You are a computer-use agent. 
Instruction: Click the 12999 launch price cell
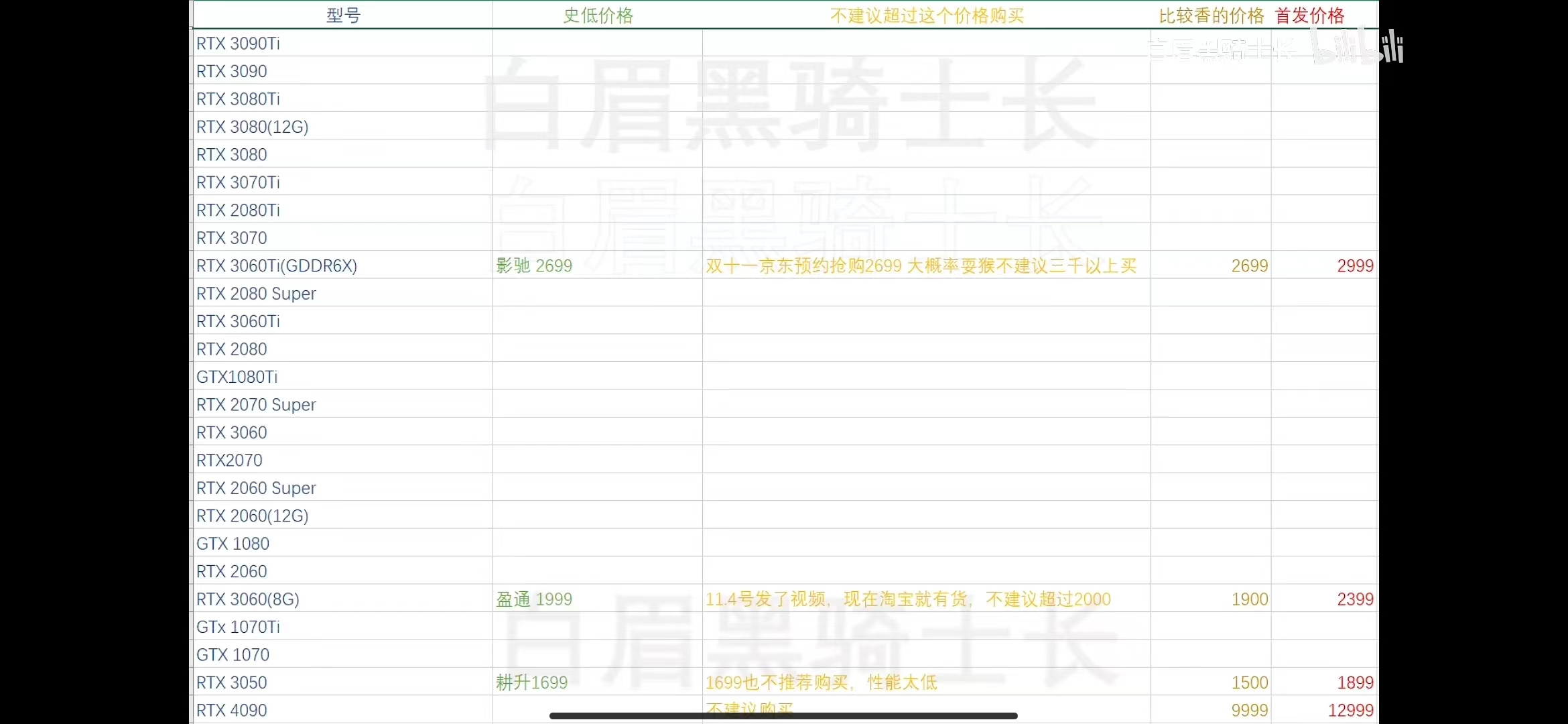1350,710
